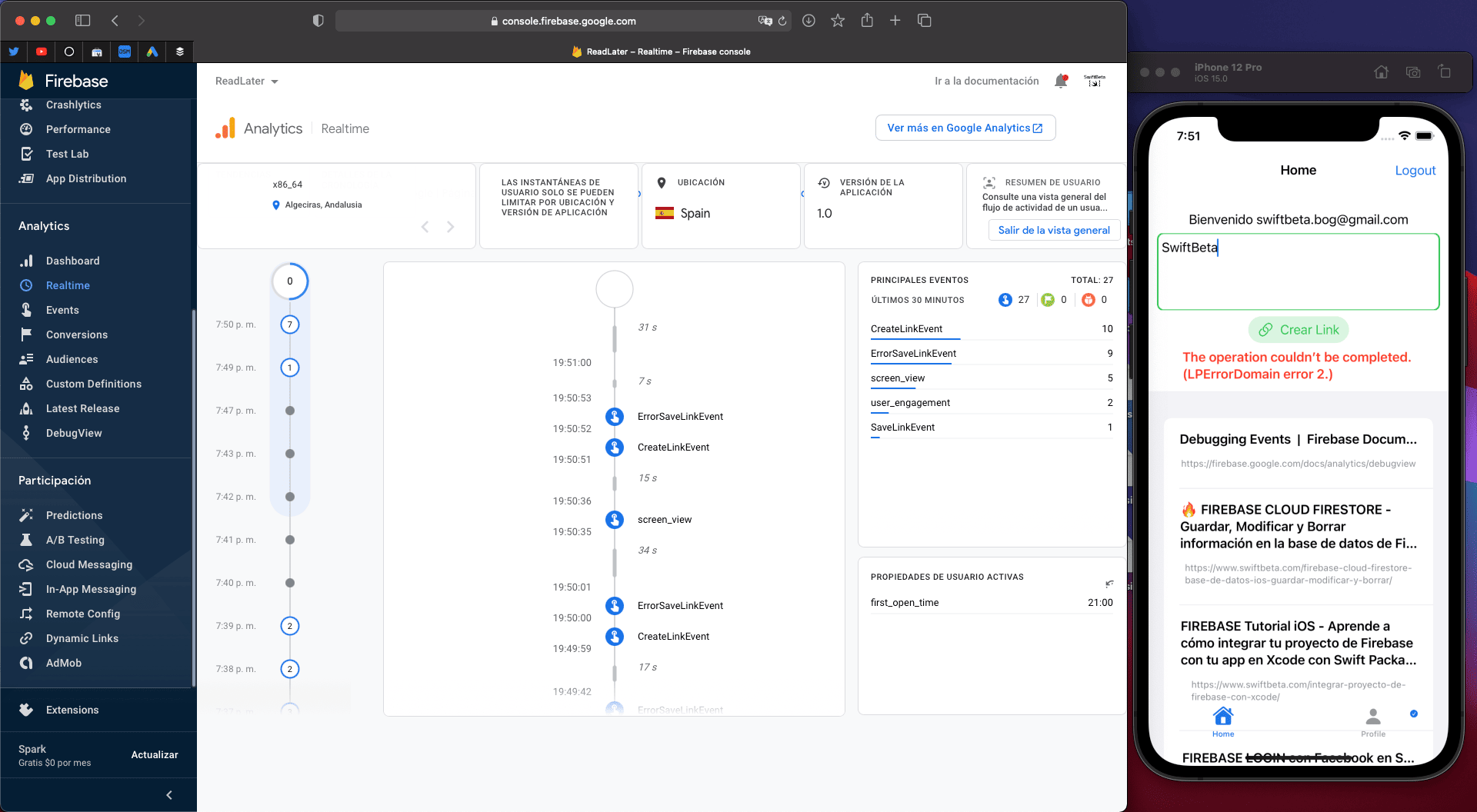Open the Conversions flag icon
Screen dimensions: 1477x812
26,334
